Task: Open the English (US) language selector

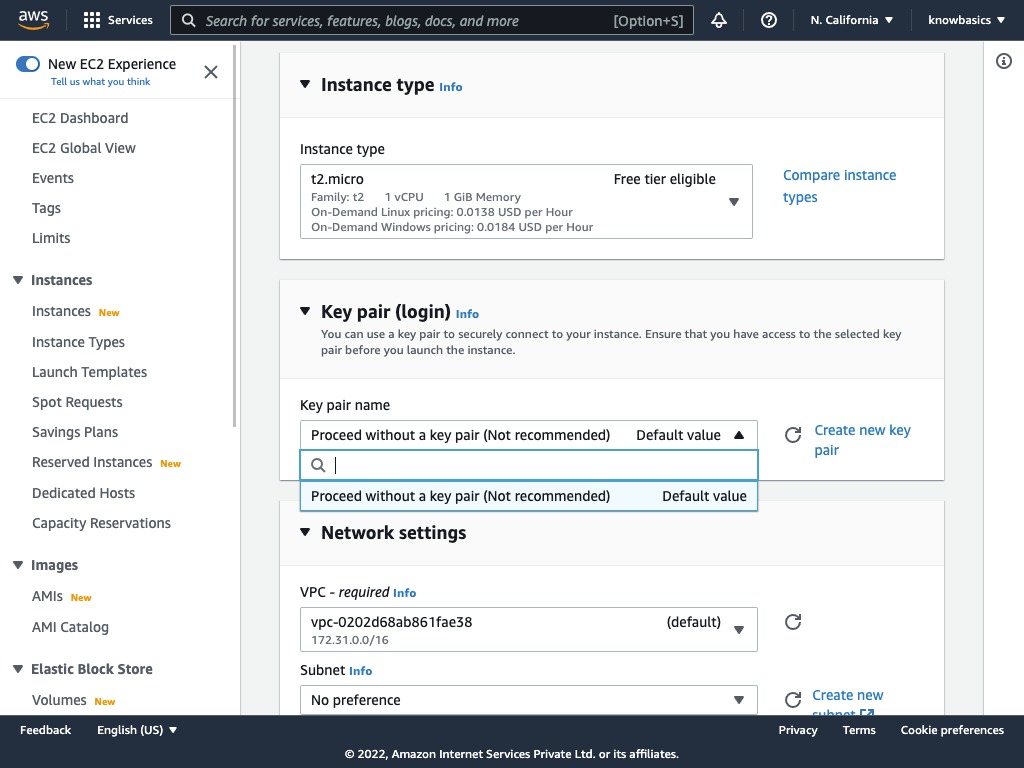Action: tap(137, 730)
